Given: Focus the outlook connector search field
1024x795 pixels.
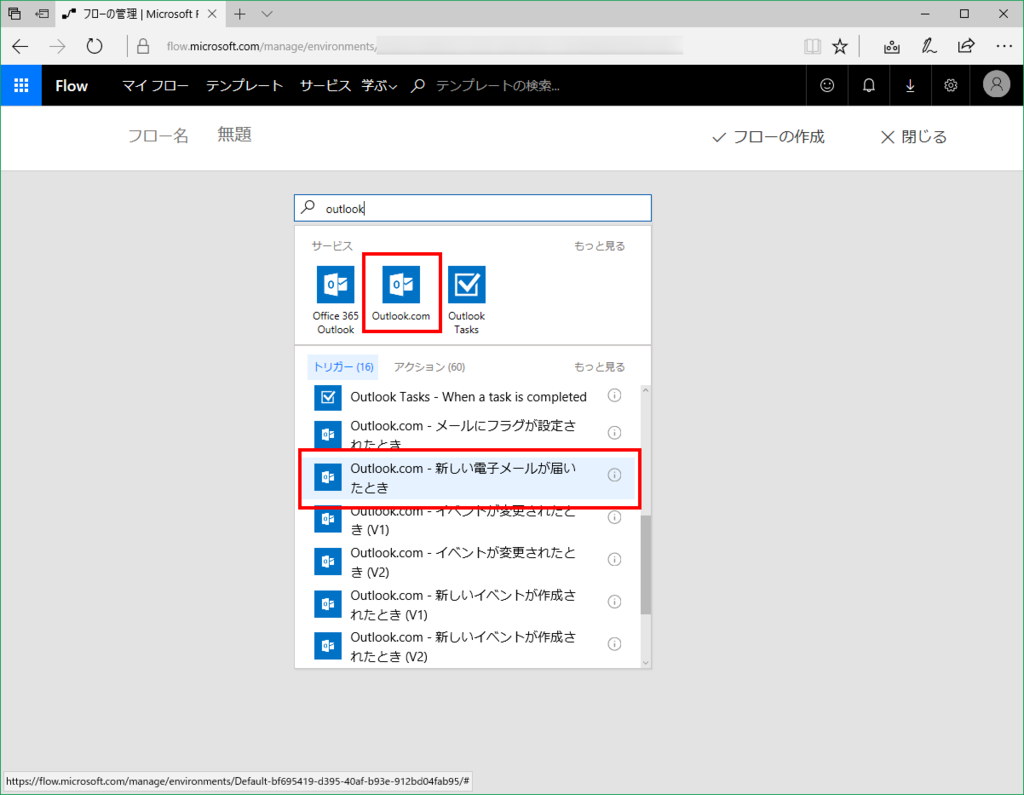Looking at the screenshot, I should (x=473, y=208).
